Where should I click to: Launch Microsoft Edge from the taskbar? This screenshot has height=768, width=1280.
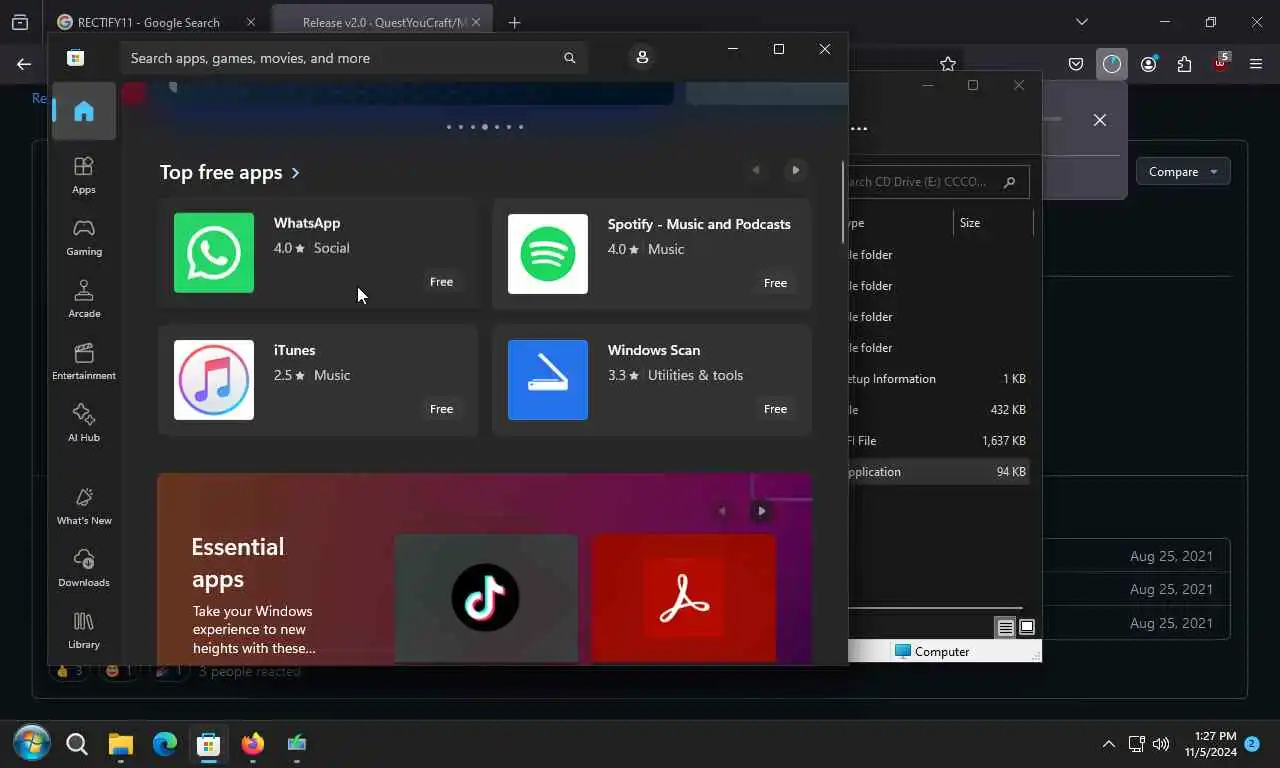coord(165,743)
